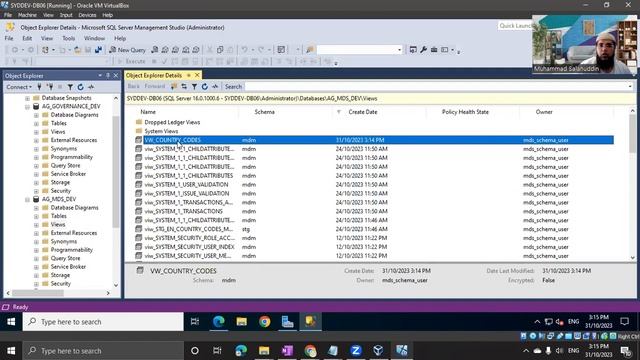This screenshot has height=360, width=640.
Task: Open OneNote on the host taskbar
Action: click(x=287, y=351)
